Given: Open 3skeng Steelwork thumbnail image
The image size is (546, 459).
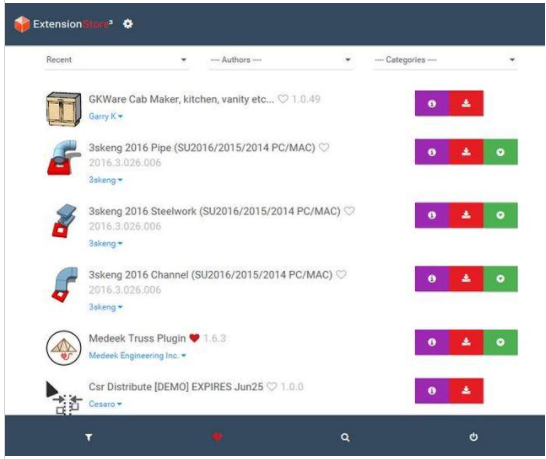Looking at the screenshot, I should pyautogui.click(x=64, y=221).
